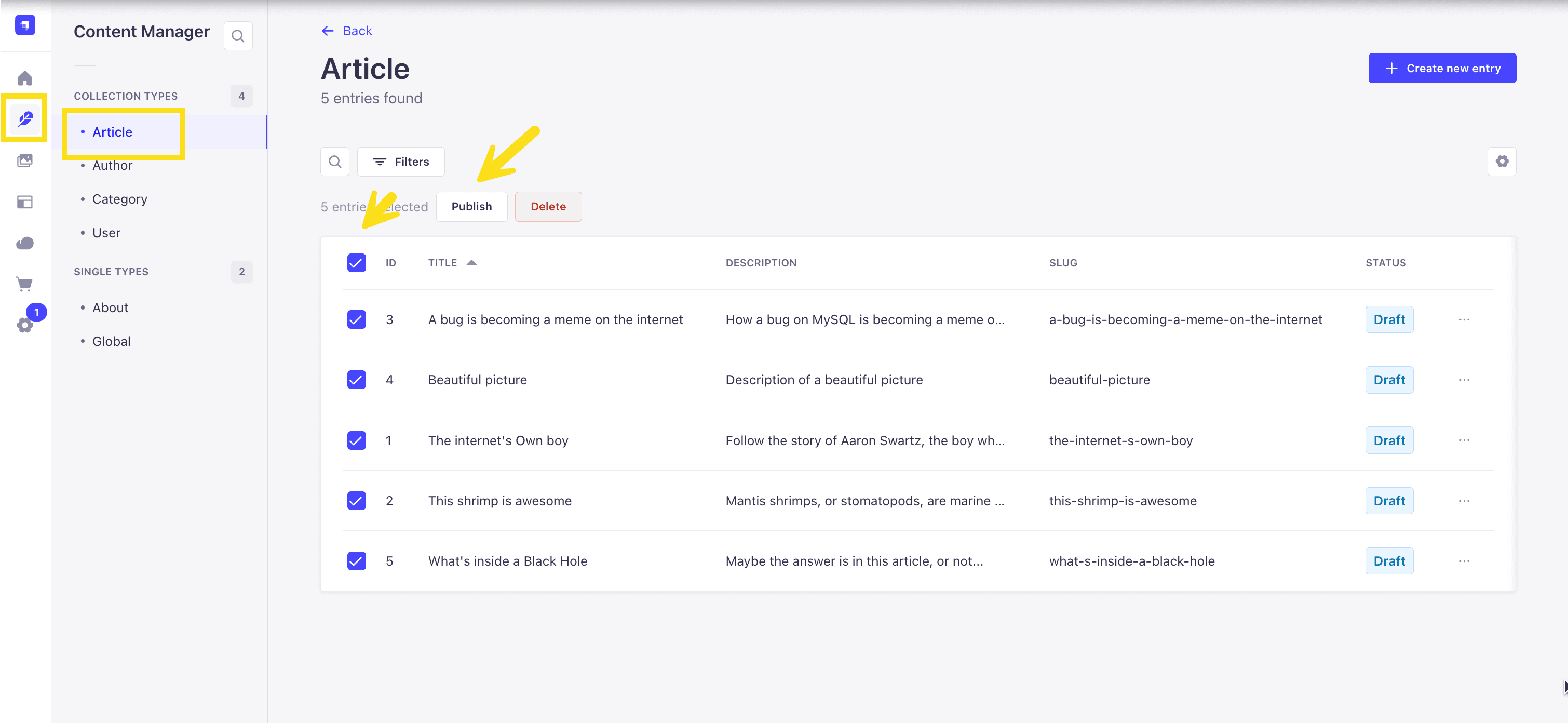
Task: Click title "The internet's Own boy"
Action: pyautogui.click(x=498, y=440)
